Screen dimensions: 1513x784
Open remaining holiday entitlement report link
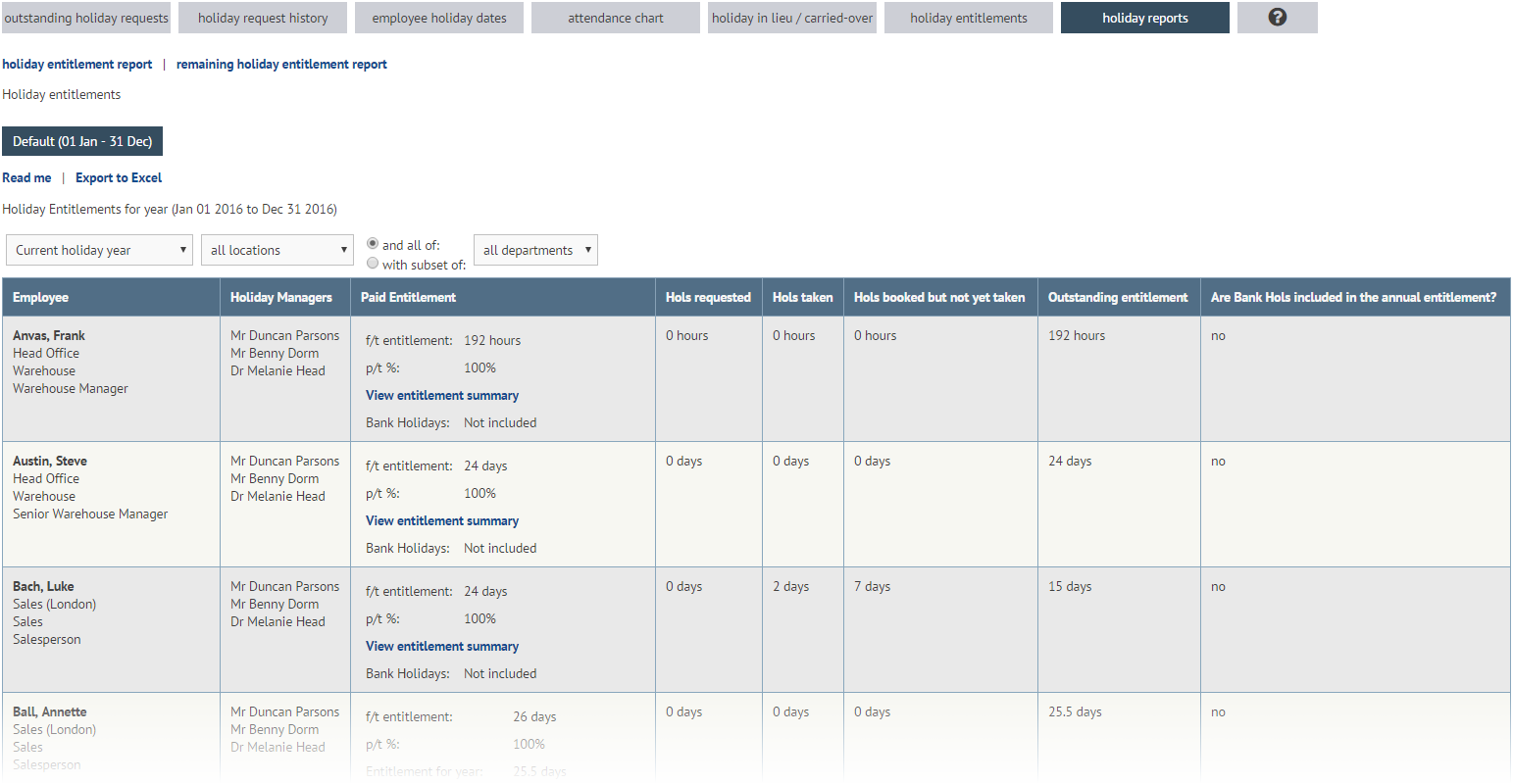281,65
